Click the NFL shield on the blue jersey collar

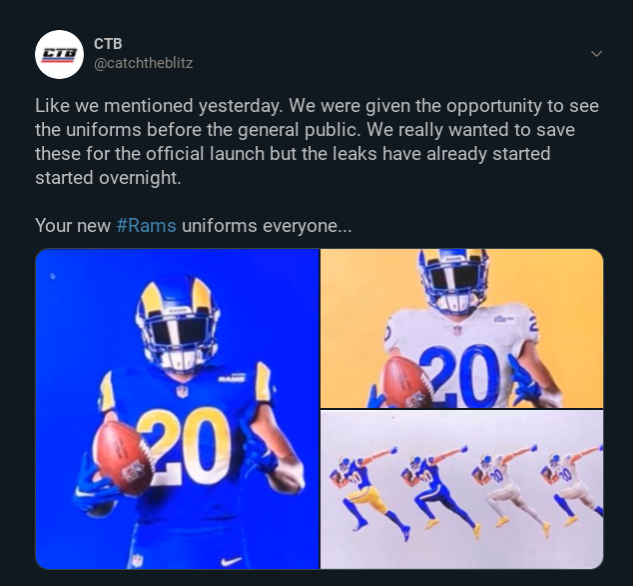tap(182, 391)
